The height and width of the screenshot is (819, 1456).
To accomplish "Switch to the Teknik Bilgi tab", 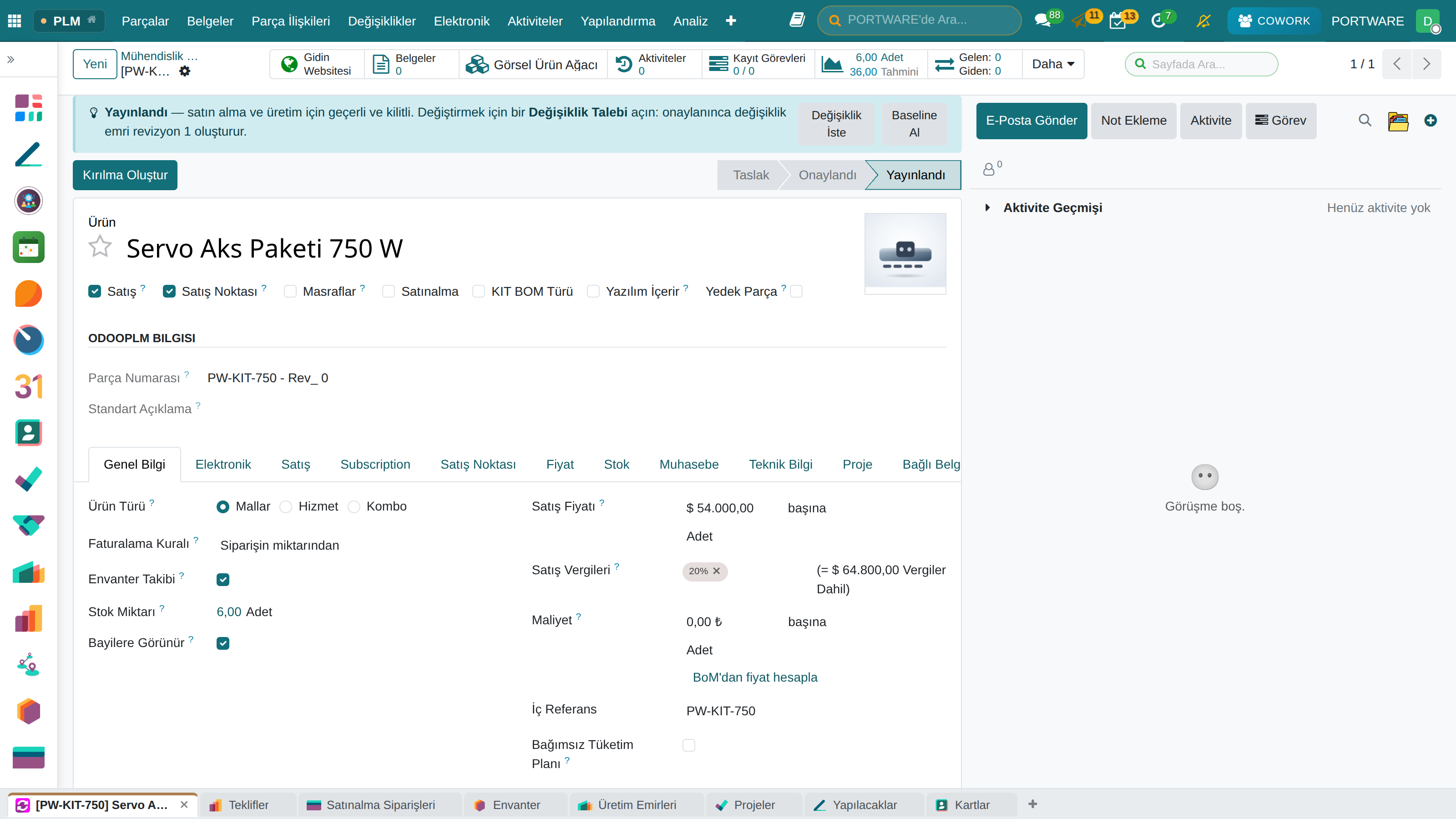I will click(x=781, y=465).
